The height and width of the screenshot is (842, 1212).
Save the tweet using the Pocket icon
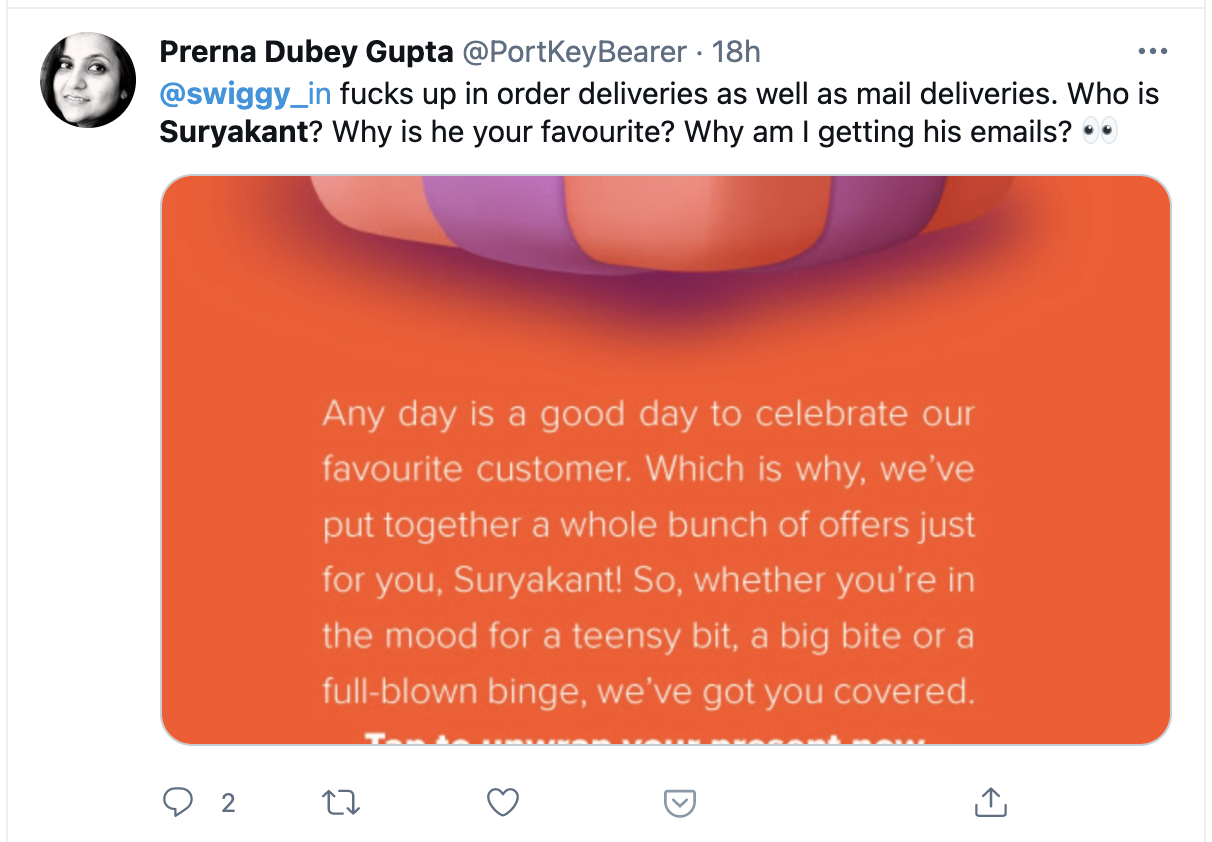pos(679,802)
